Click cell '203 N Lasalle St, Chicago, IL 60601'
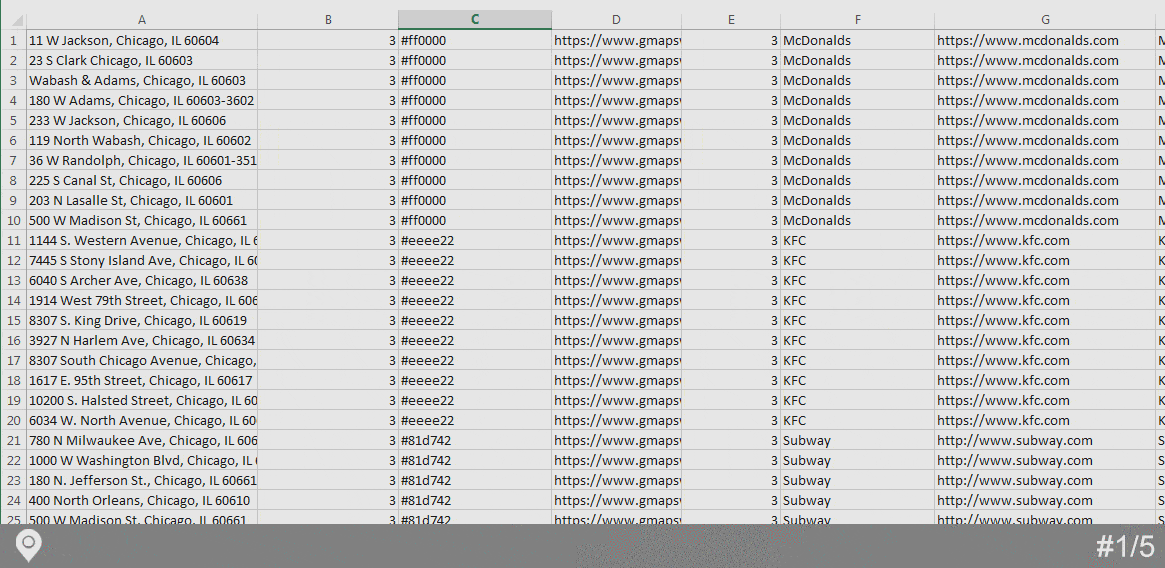 click(x=142, y=201)
